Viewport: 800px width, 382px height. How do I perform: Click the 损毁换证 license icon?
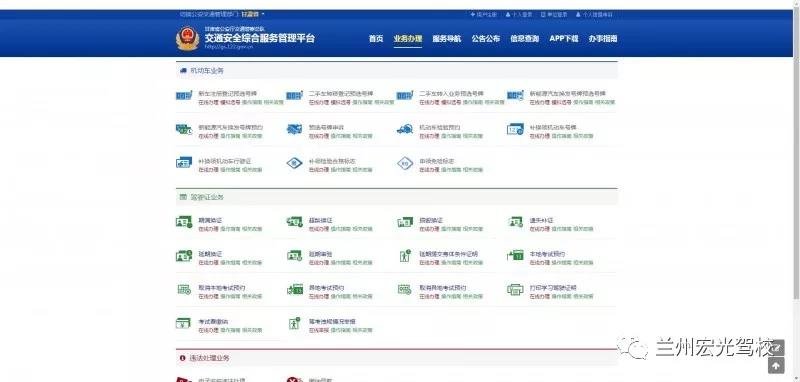(x=405, y=222)
